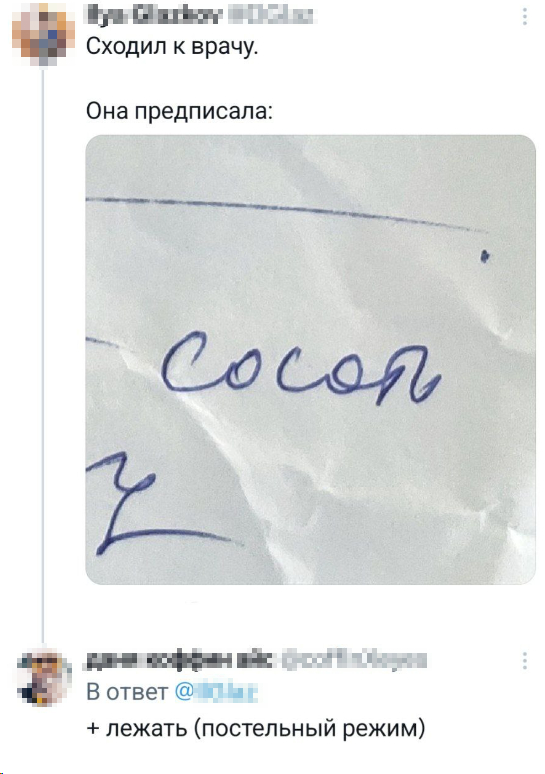Click the line 'Она предписала:'
This screenshot has width=545, height=774.
click(x=179, y=112)
